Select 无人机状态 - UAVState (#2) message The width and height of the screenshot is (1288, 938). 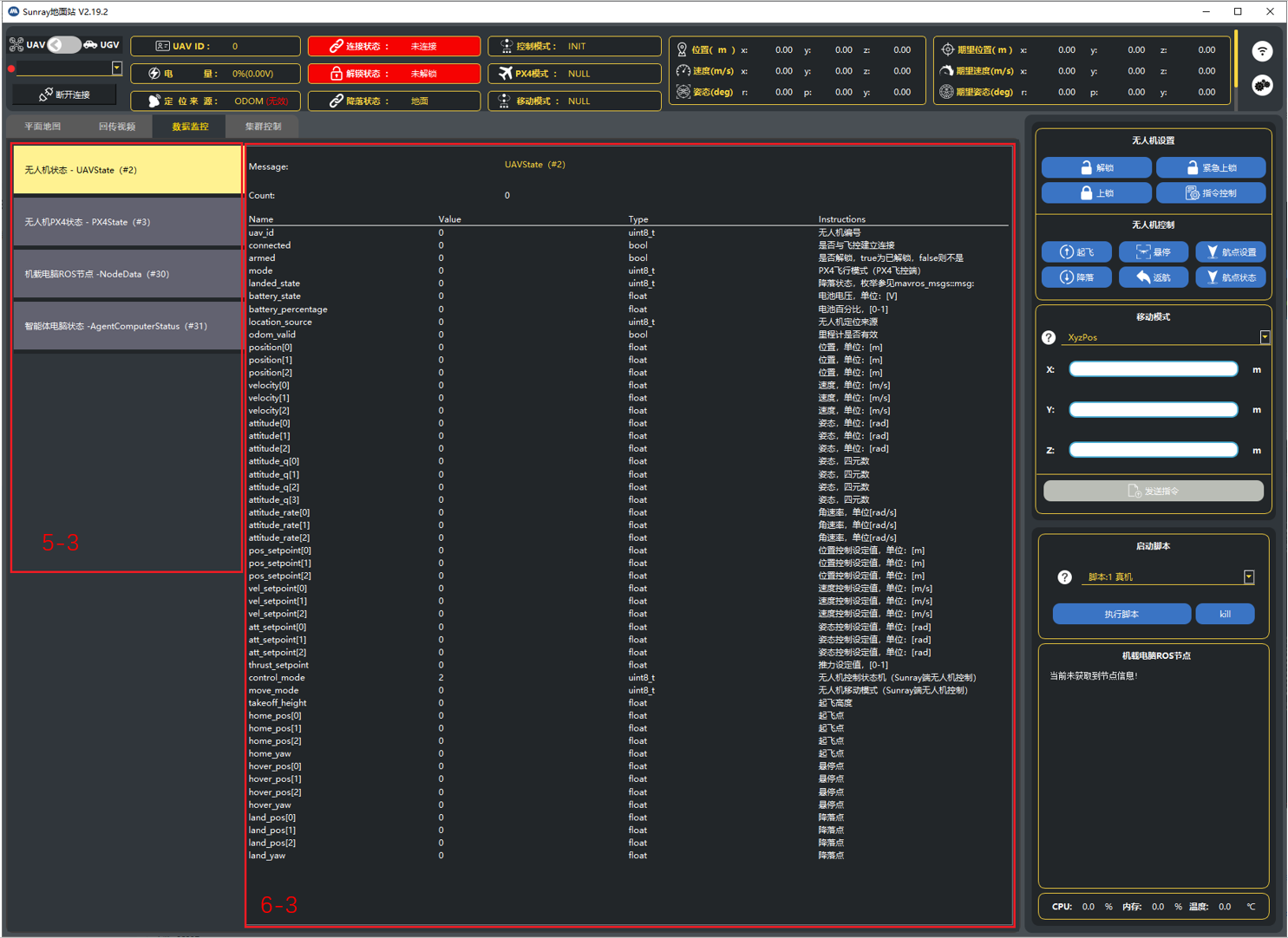[x=127, y=170]
